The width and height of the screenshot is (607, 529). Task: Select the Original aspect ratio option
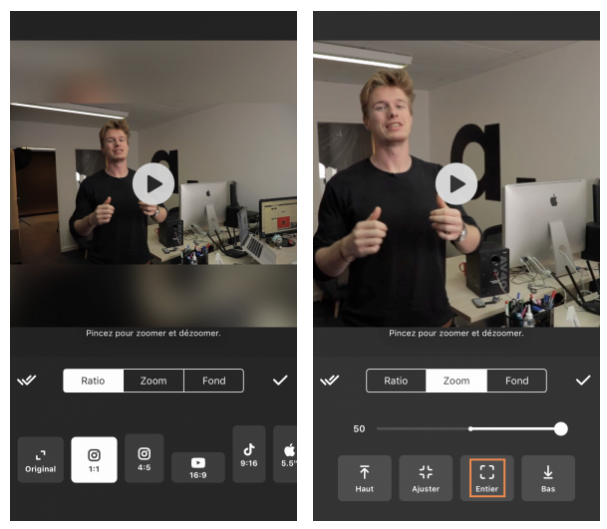tap(41, 460)
